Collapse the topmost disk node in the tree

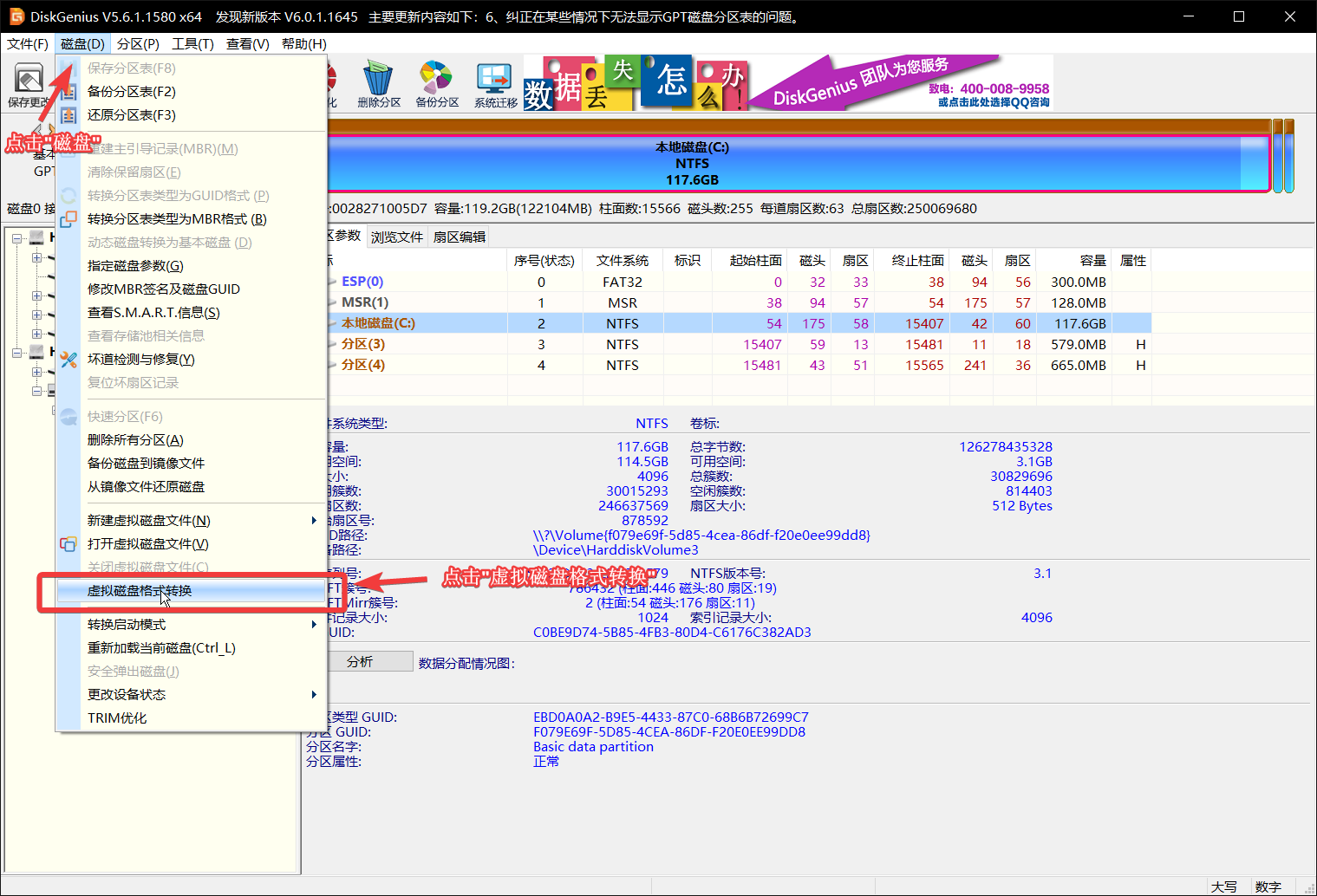point(17,237)
